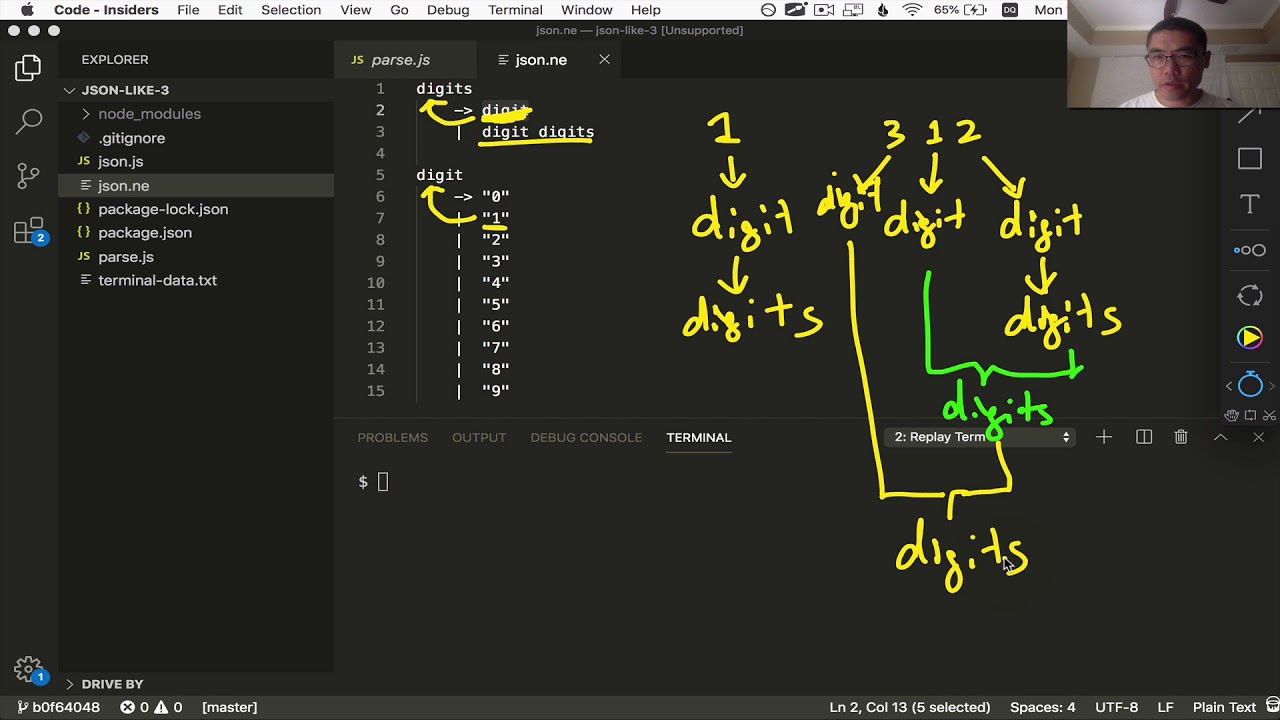The width and height of the screenshot is (1280, 720).
Task: Click the git branch b0f64048 status item
Action: pyautogui.click(x=58, y=707)
